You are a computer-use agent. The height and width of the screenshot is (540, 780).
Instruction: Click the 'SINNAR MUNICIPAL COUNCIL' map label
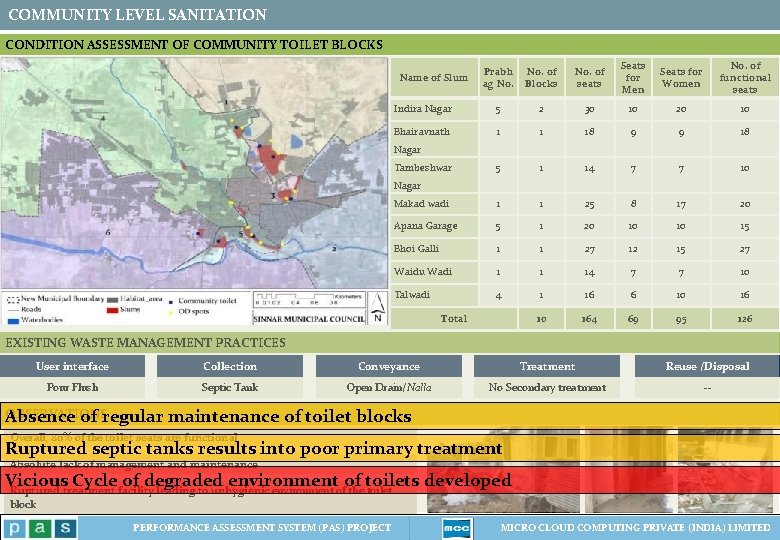pyautogui.click(x=309, y=319)
